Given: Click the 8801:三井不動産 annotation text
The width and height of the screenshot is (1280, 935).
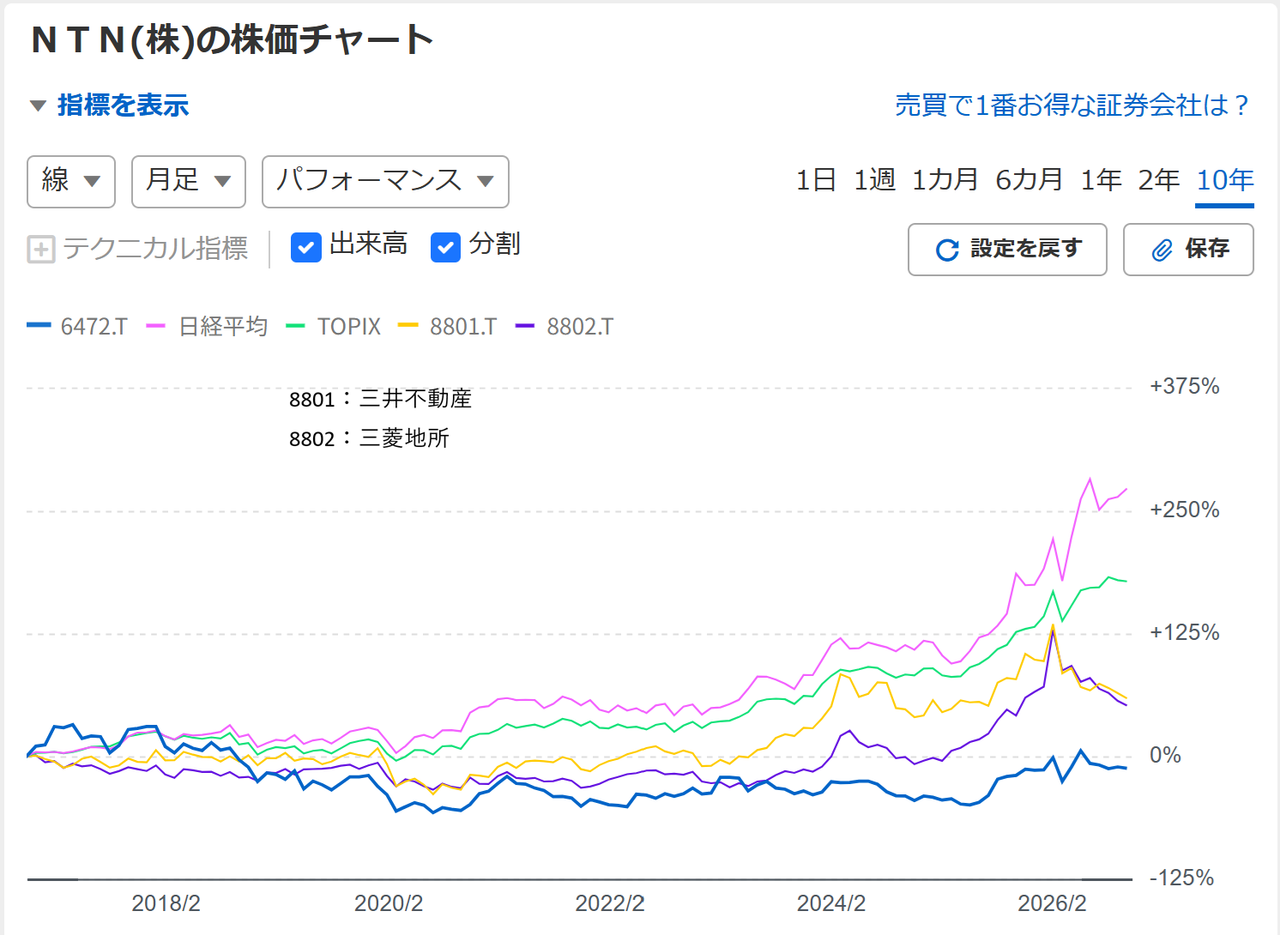Looking at the screenshot, I should (x=380, y=399).
